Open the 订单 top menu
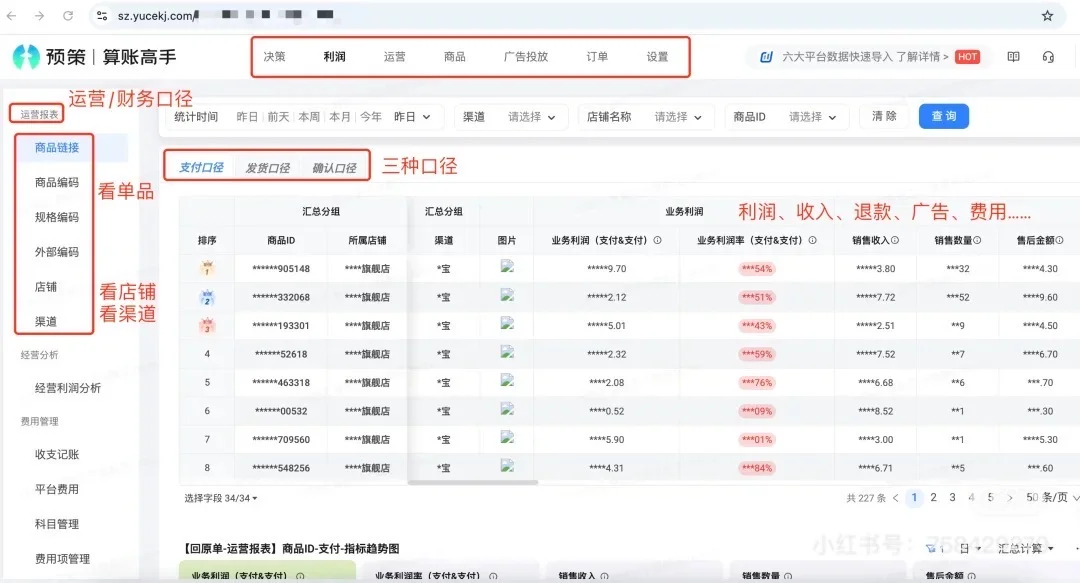This screenshot has height=583, width=1080. coord(596,57)
